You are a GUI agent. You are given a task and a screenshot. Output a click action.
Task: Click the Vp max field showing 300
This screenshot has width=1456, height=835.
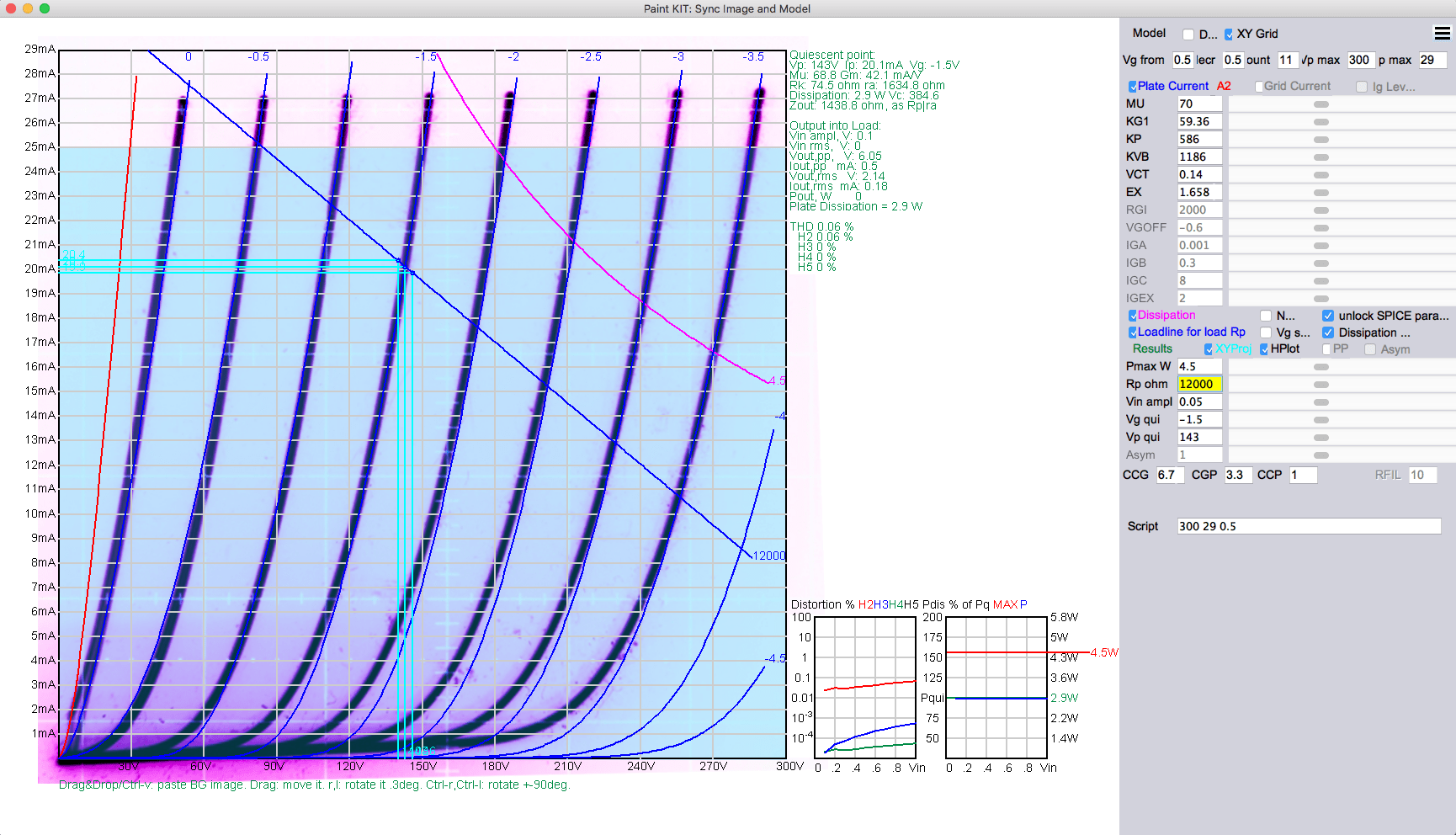tap(1361, 60)
